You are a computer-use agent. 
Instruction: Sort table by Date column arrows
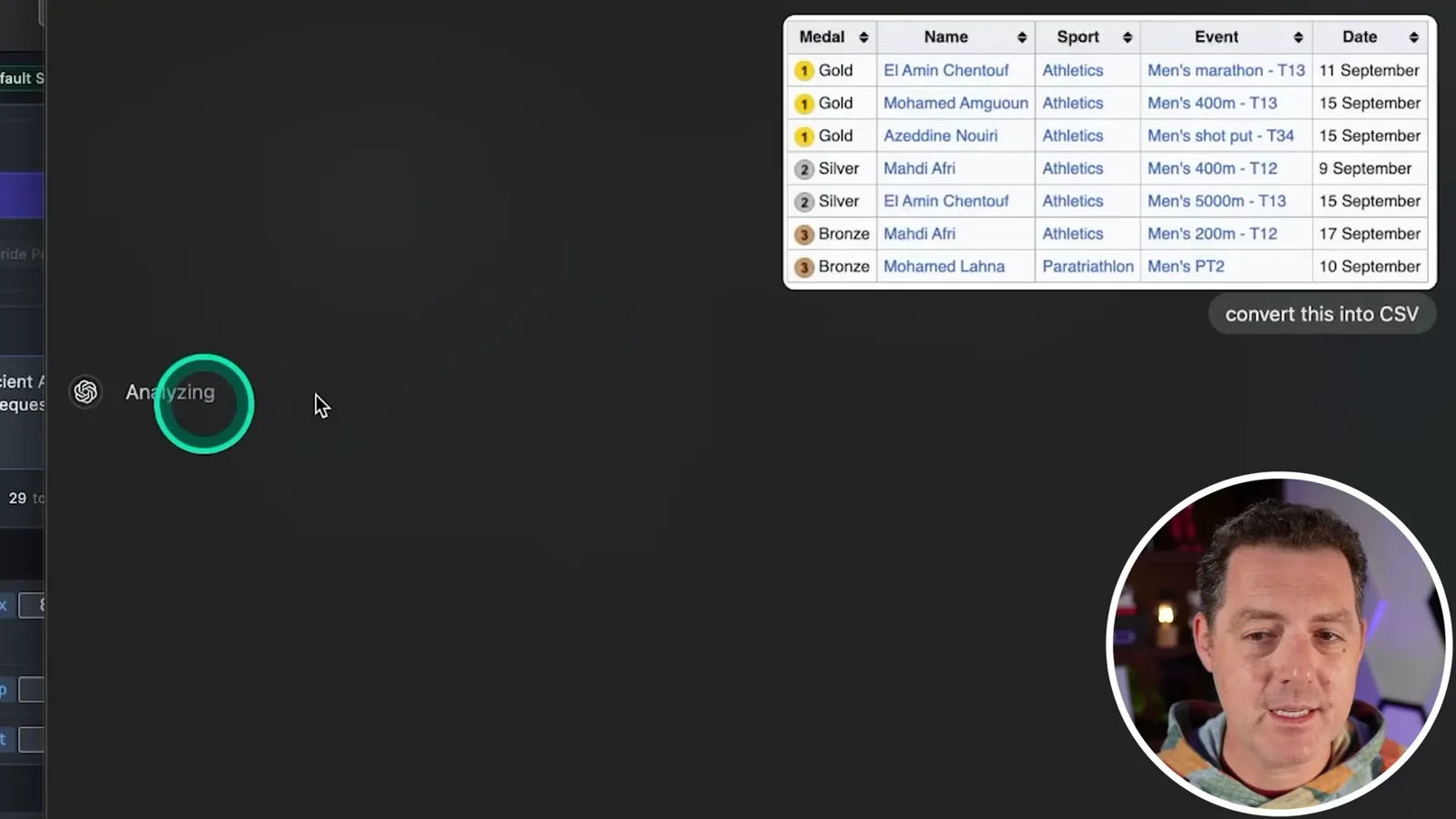coord(1414,37)
